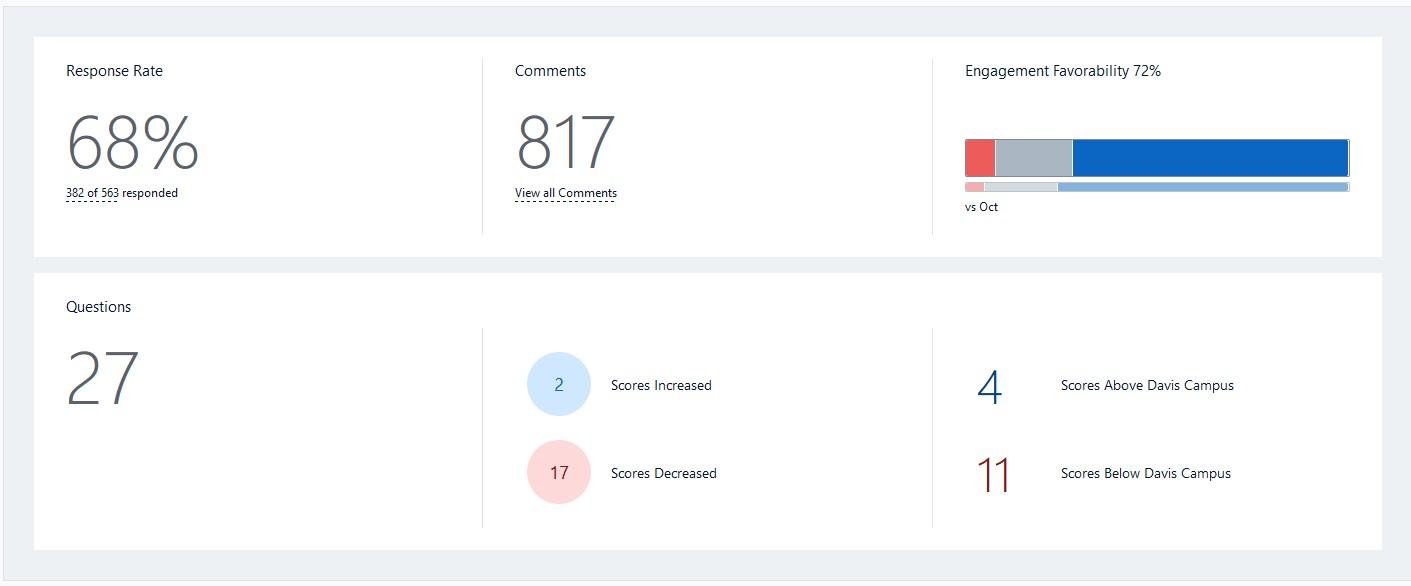Screen dimensions: 1411x586
Task: Click the red unfavorable segment of favorability bar
Action: pyautogui.click(x=980, y=158)
